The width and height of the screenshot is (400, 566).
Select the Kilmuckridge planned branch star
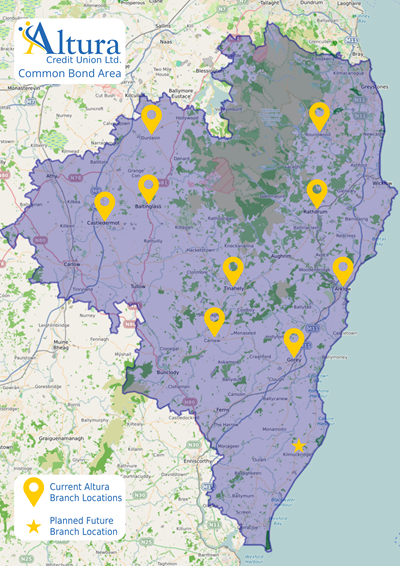(299, 446)
